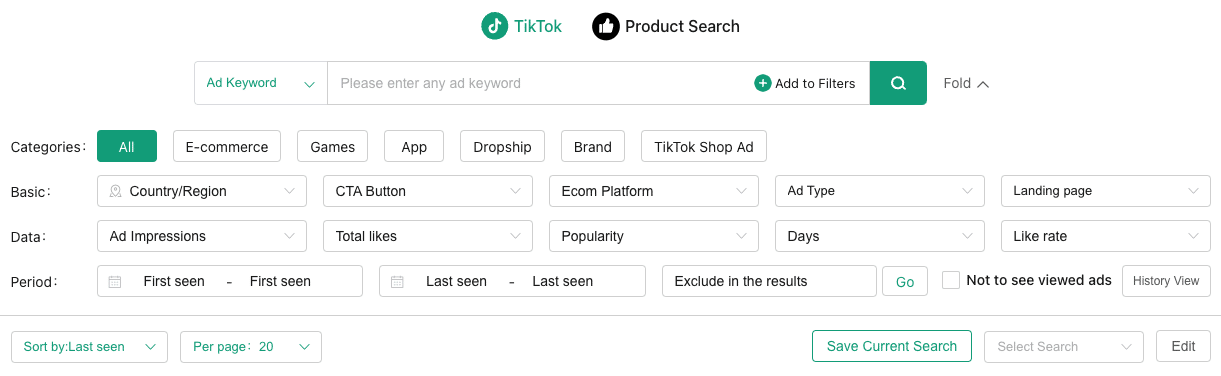Click the Product Search thumbs-up icon
This screenshot has width=1221, height=376.
click(605, 26)
